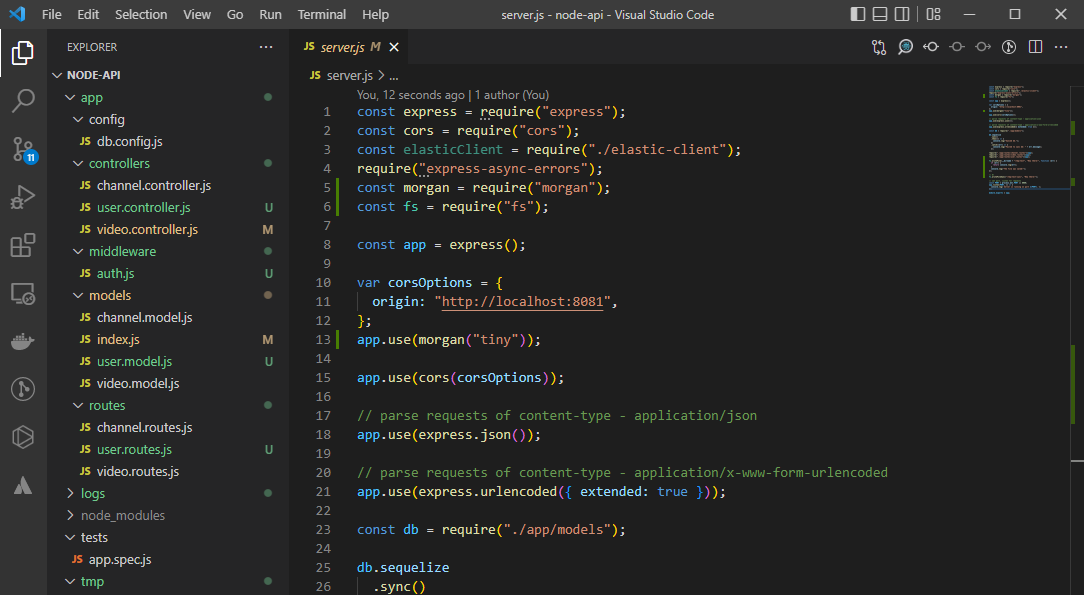
Task: Open user.controller.js file
Action: [x=143, y=207]
